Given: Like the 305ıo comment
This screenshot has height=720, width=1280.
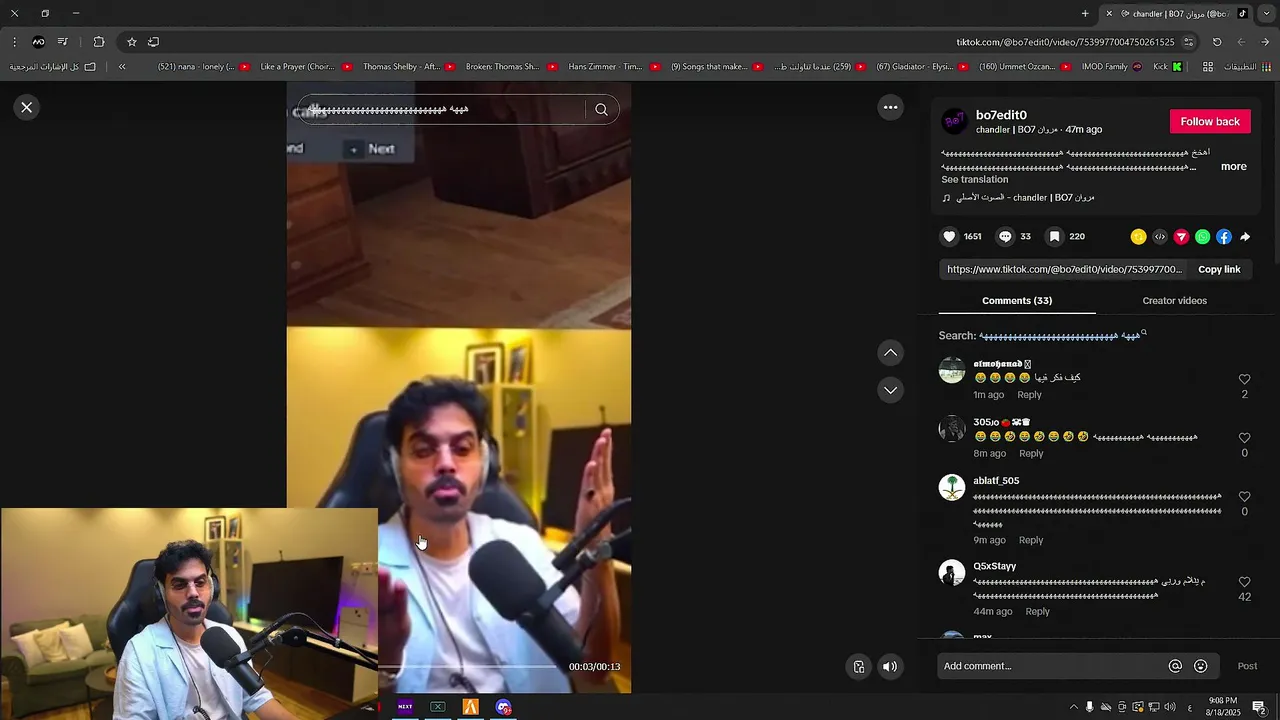Looking at the screenshot, I should point(1244,438).
